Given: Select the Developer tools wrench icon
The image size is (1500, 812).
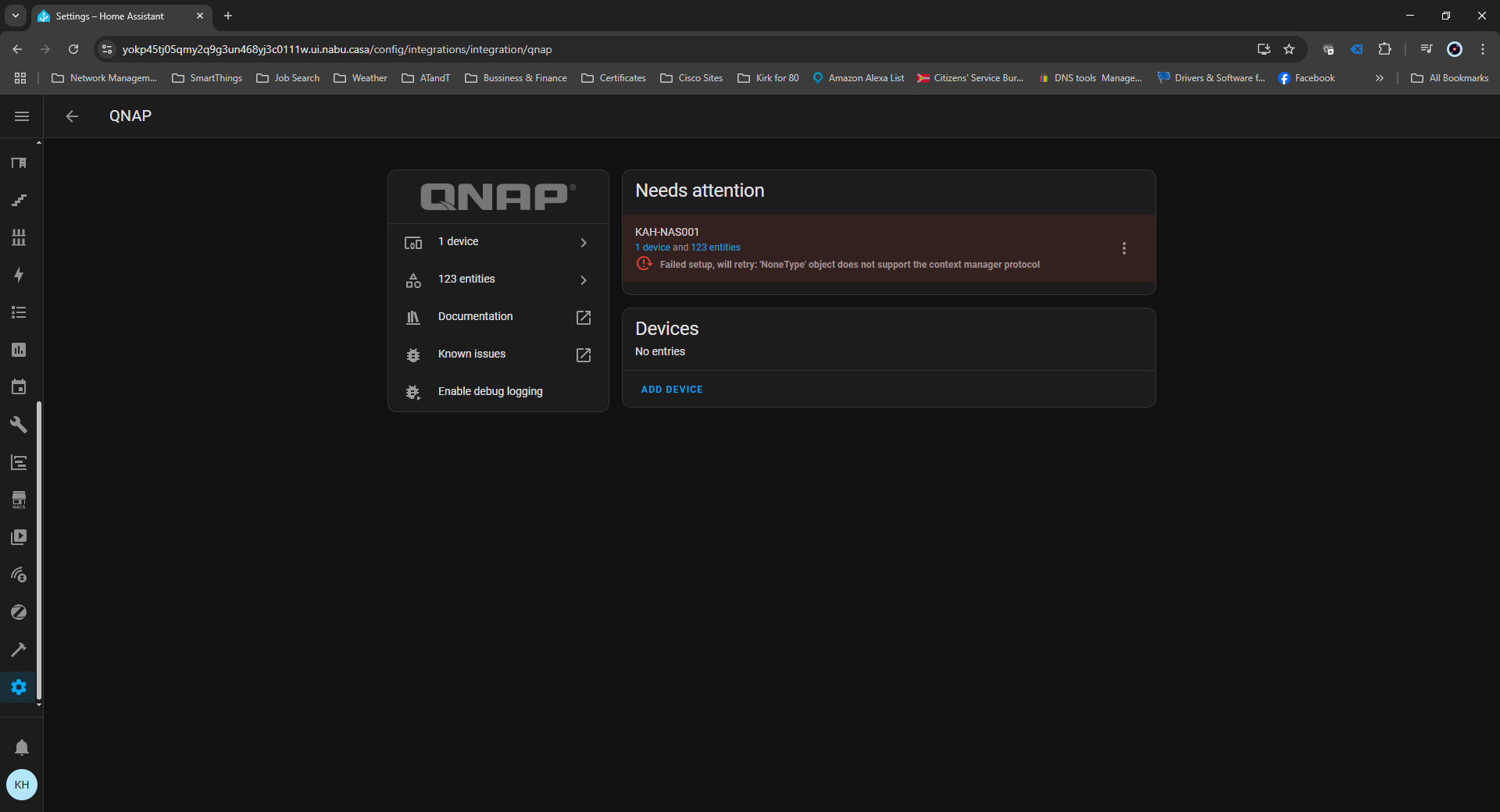Looking at the screenshot, I should click(20, 425).
